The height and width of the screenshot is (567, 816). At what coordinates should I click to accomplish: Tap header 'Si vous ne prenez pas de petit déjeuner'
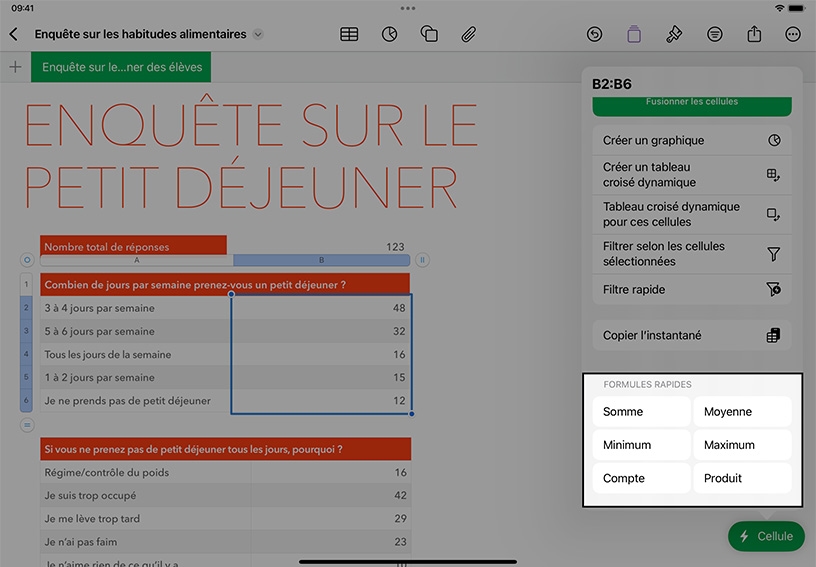click(225, 449)
